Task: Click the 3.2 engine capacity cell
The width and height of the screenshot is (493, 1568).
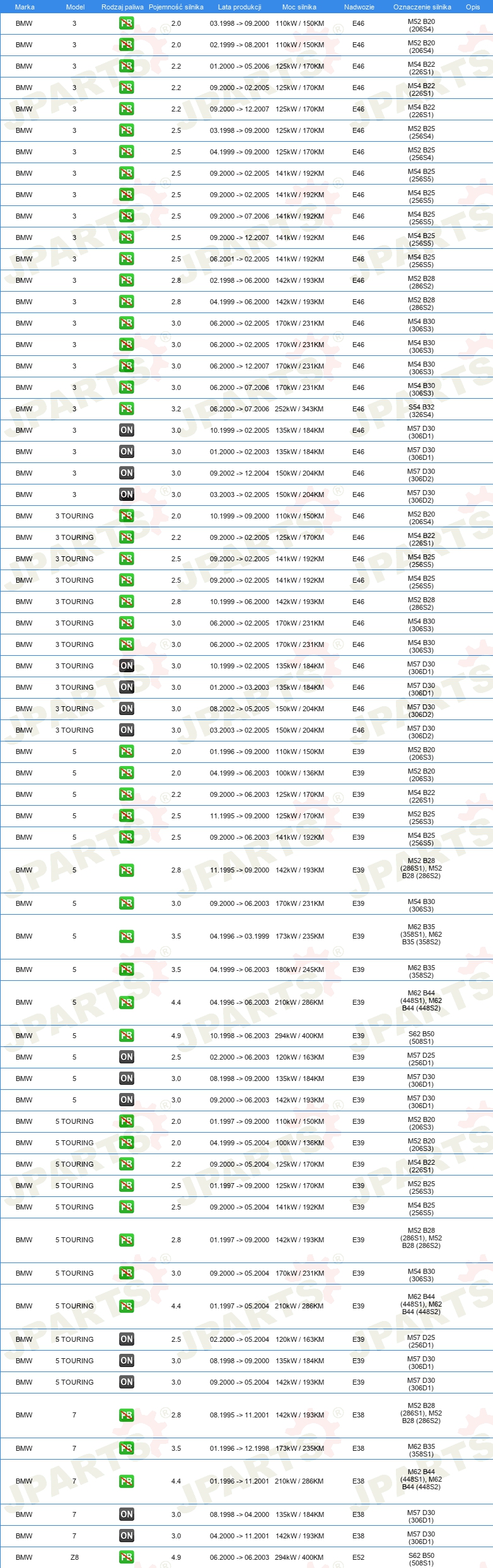Action: [176, 409]
